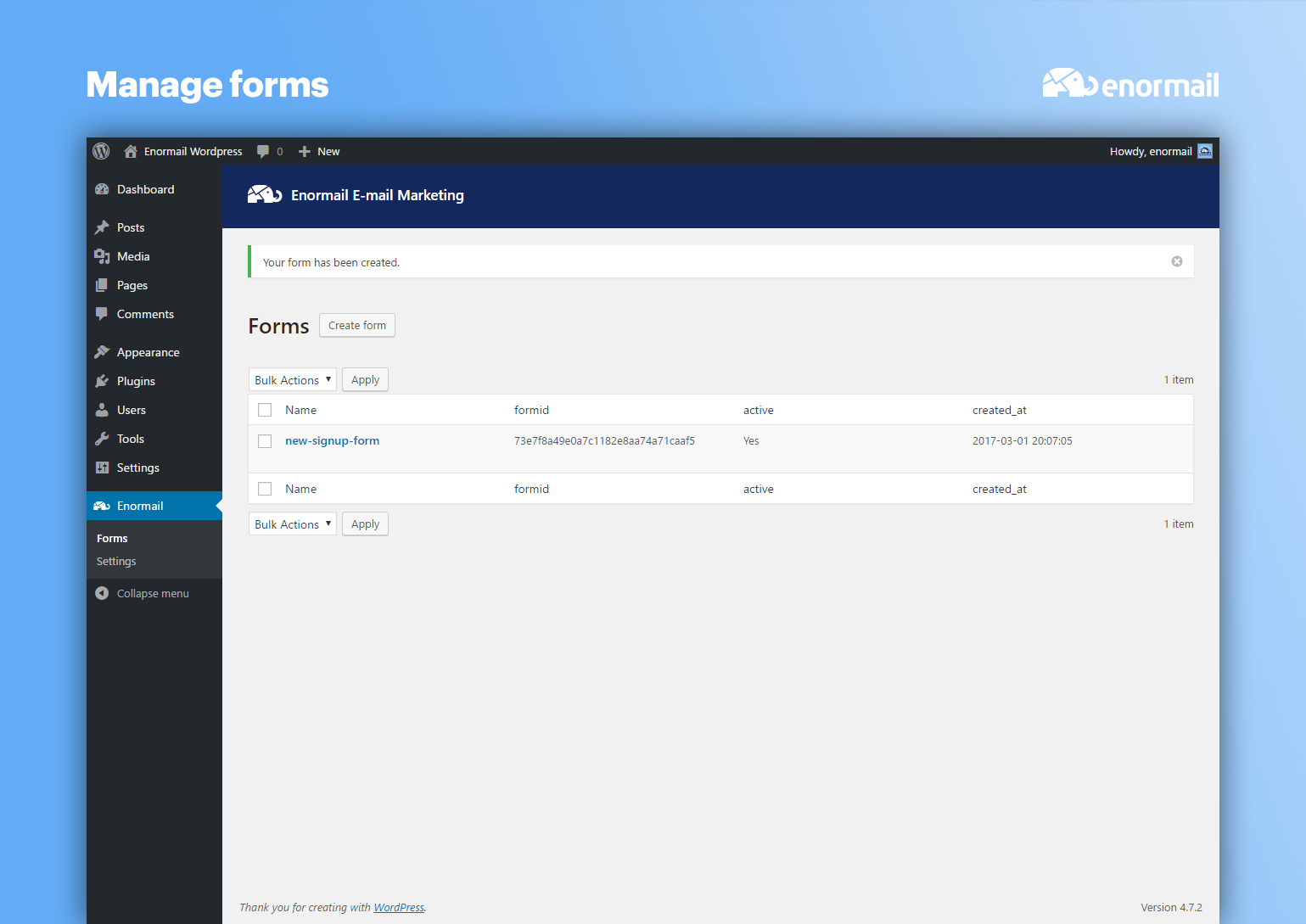
Task: Open the user avatar next to Howdy
Action: 1204,151
